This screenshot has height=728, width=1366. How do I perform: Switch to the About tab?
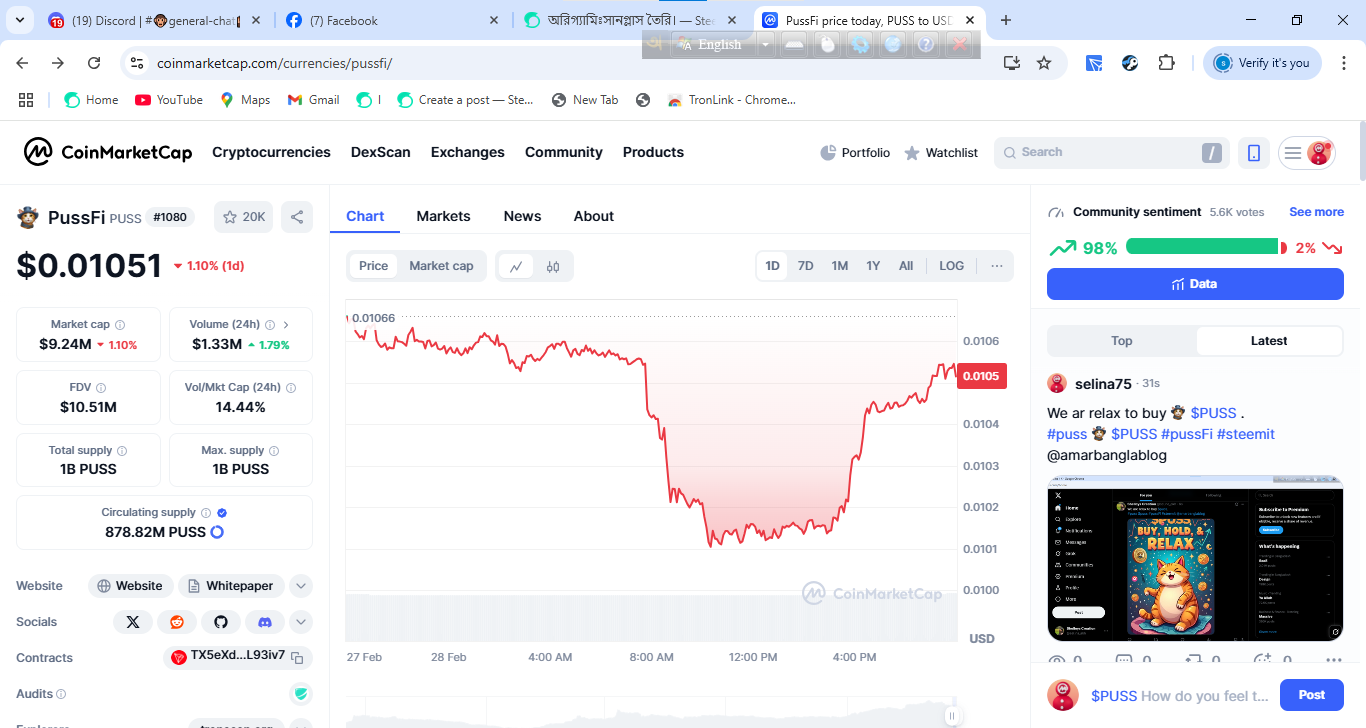click(594, 216)
